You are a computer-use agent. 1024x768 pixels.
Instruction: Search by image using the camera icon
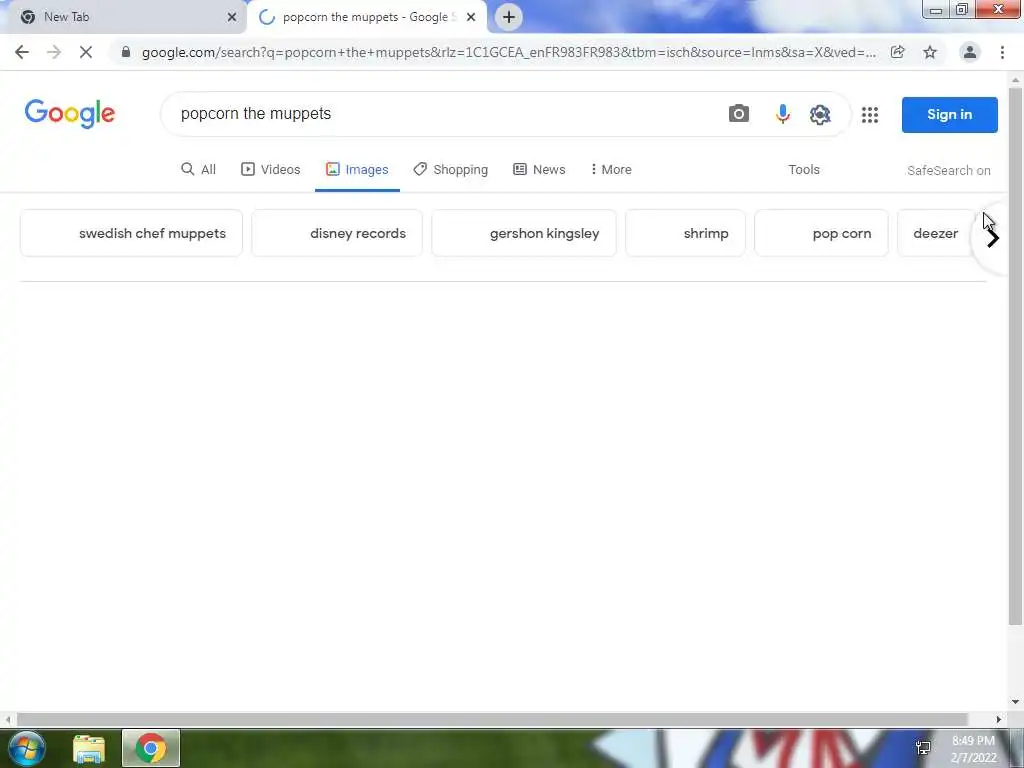tap(739, 114)
